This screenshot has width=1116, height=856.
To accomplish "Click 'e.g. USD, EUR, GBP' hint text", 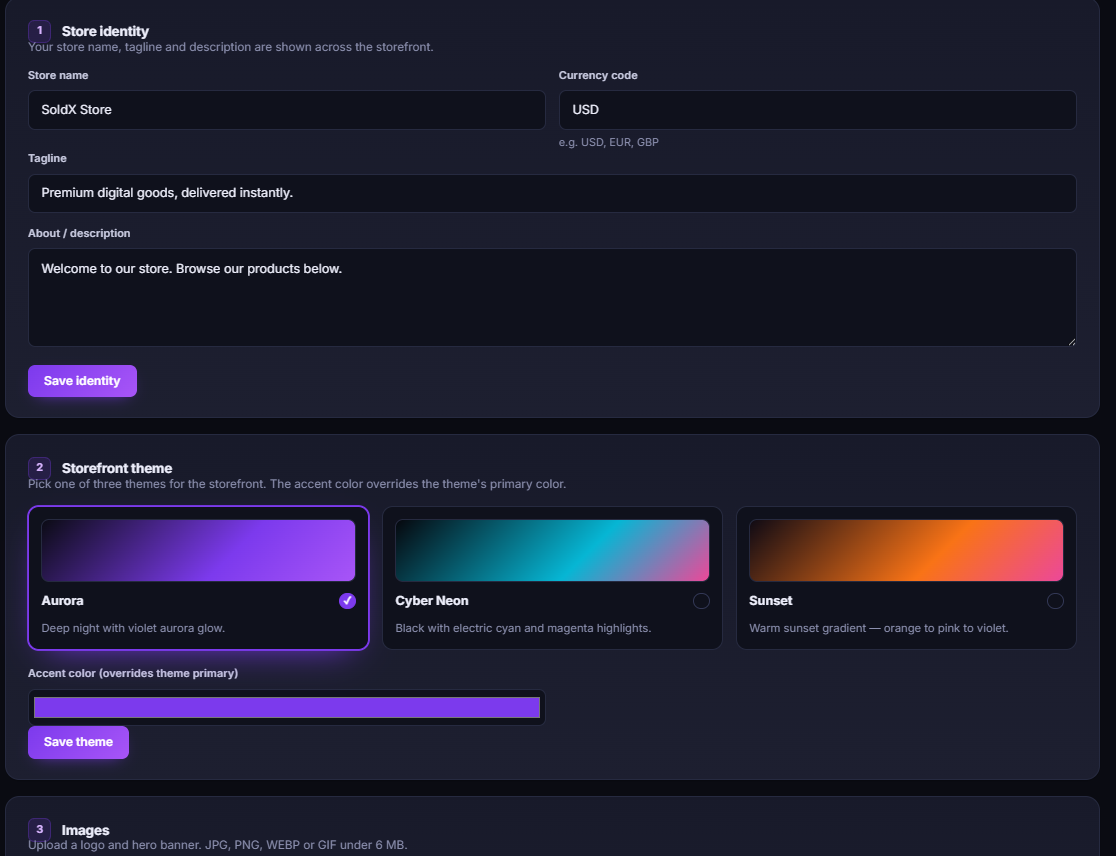I will [x=609, y=142].
